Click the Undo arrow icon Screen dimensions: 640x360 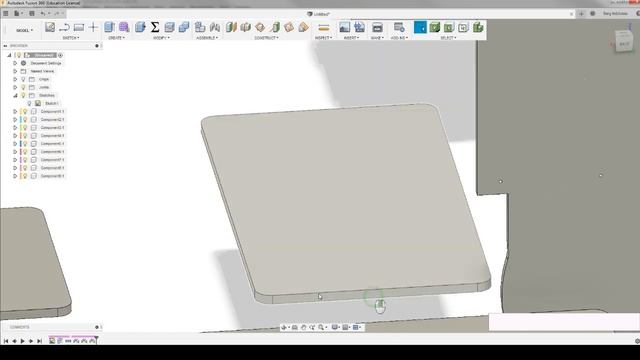(43, 13)
